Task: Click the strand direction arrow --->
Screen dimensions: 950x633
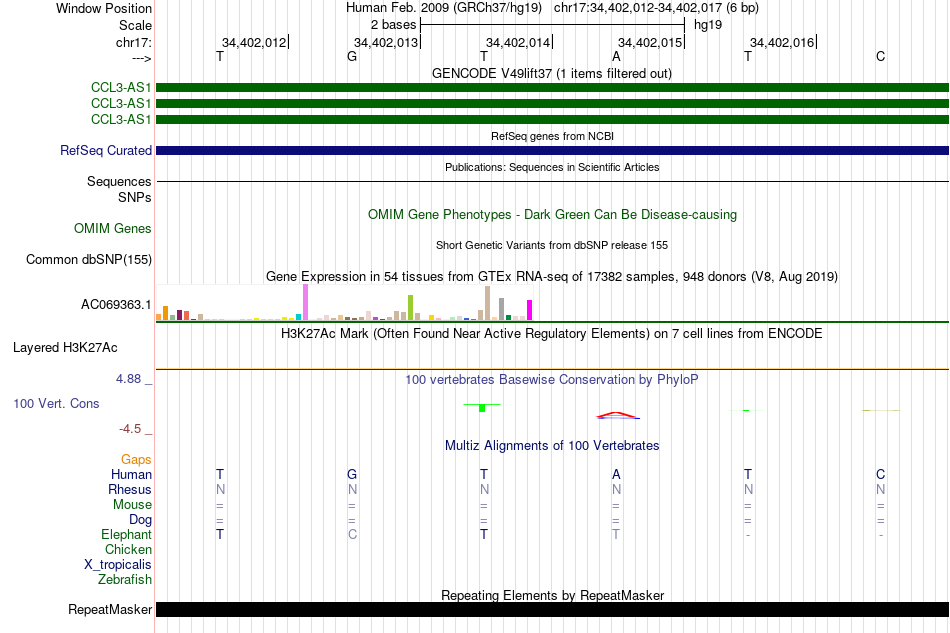Action: (x=142, y=58)
